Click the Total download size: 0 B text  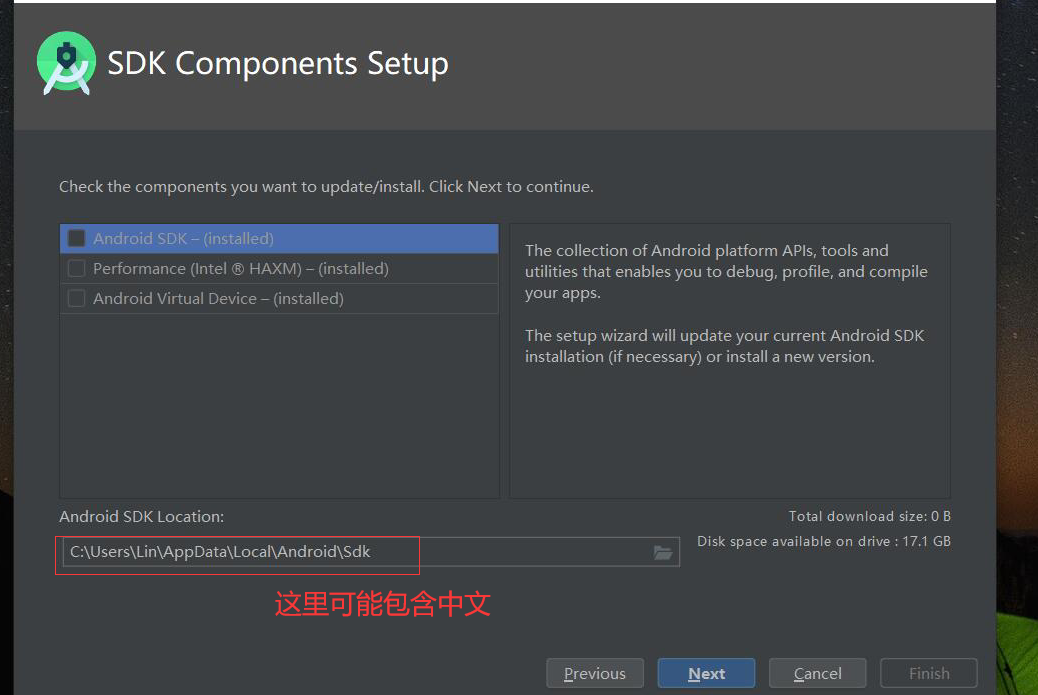pos(869,516)
